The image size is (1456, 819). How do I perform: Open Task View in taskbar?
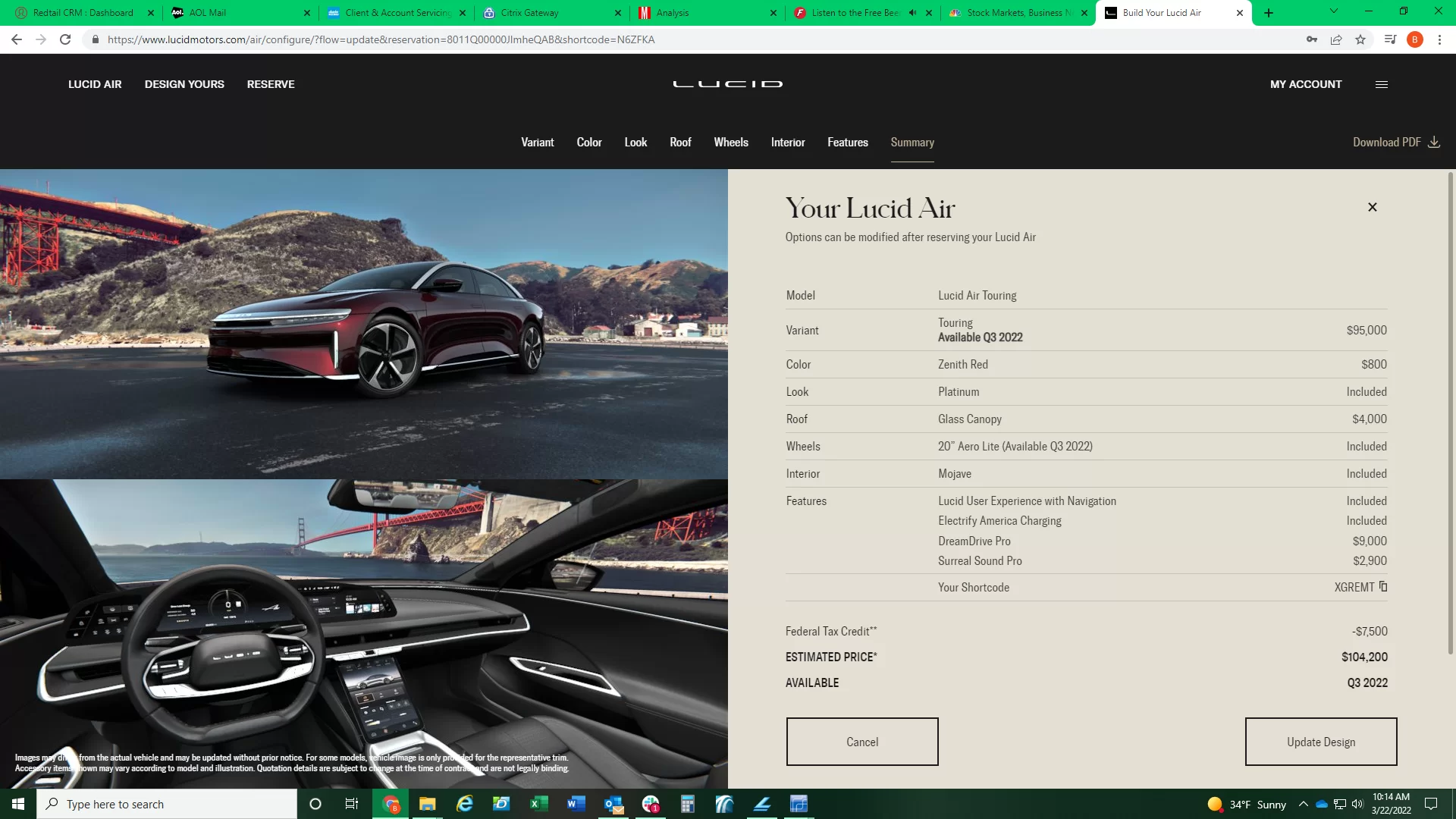[x=352, y=804]
